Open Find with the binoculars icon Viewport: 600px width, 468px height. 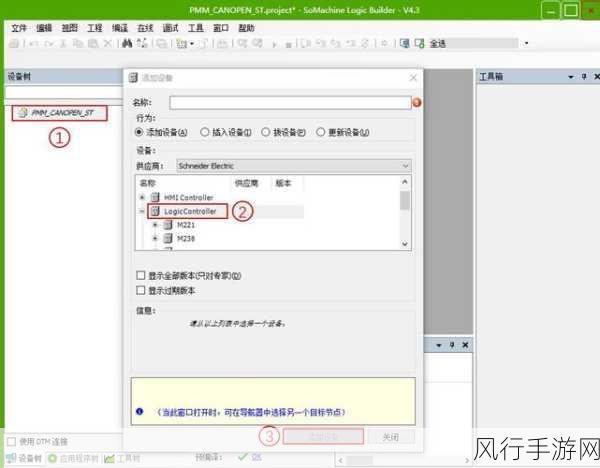[x=127, y=44]
